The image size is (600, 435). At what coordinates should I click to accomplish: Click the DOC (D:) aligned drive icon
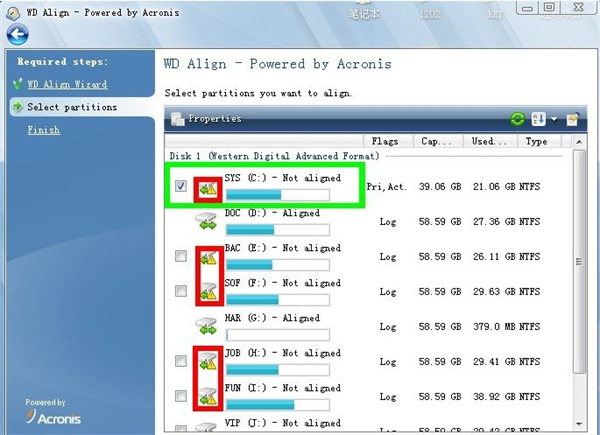click(206, 222)
